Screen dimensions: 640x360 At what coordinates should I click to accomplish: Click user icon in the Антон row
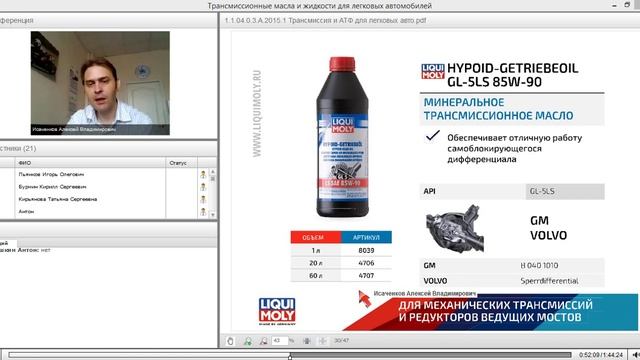[203, 211]
